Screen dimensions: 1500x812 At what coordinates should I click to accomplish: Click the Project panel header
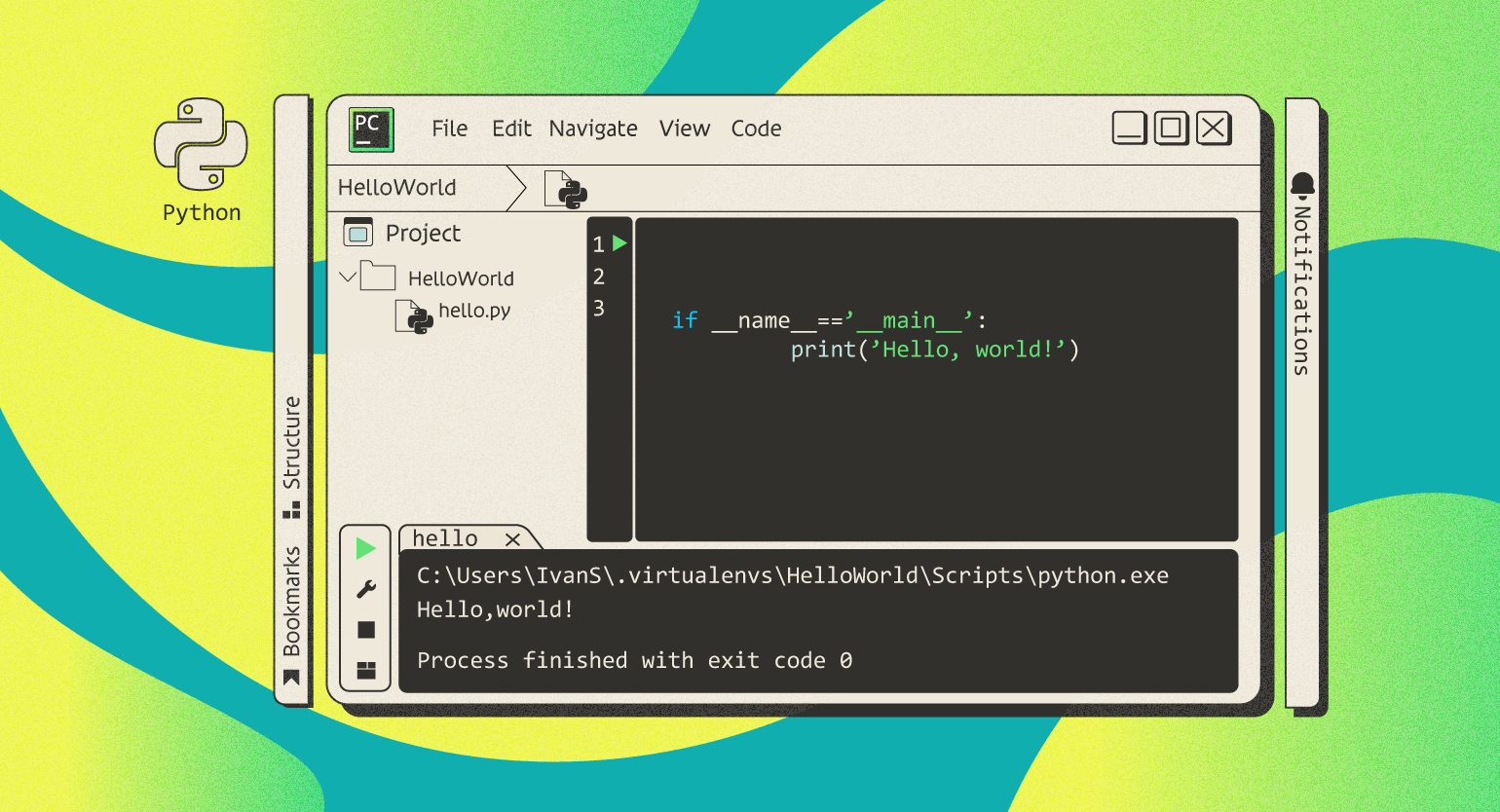(x=423, y=234)
